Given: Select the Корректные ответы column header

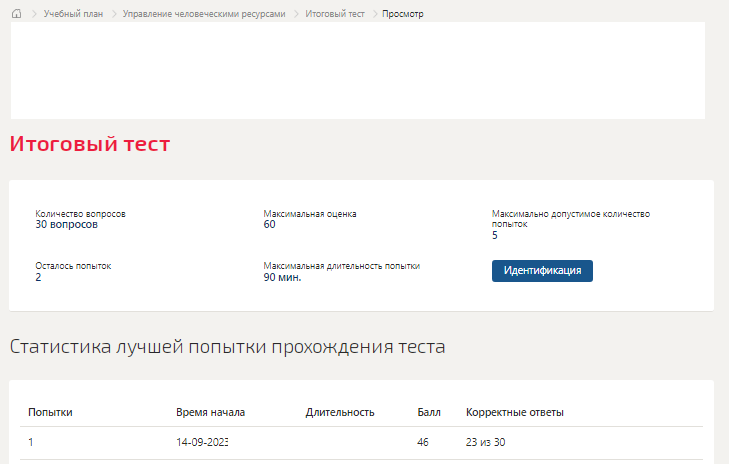Looking at the screenshot, I should 515,412.
